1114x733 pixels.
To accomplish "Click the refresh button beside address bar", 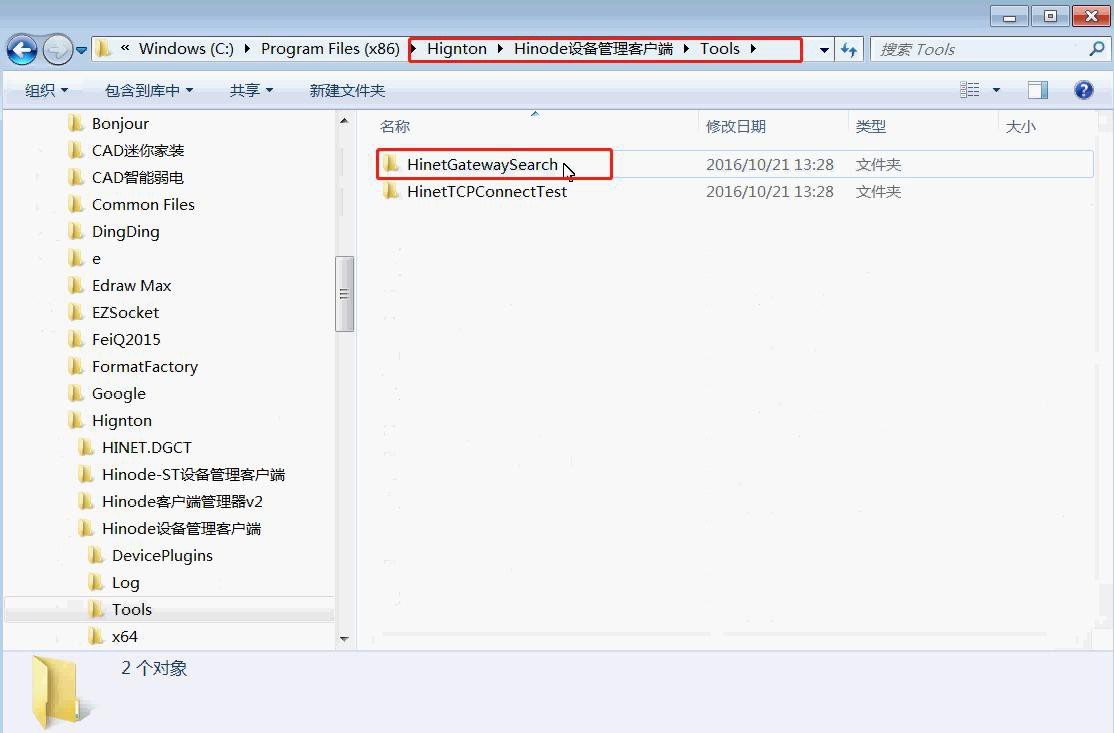I will [849, 49].
